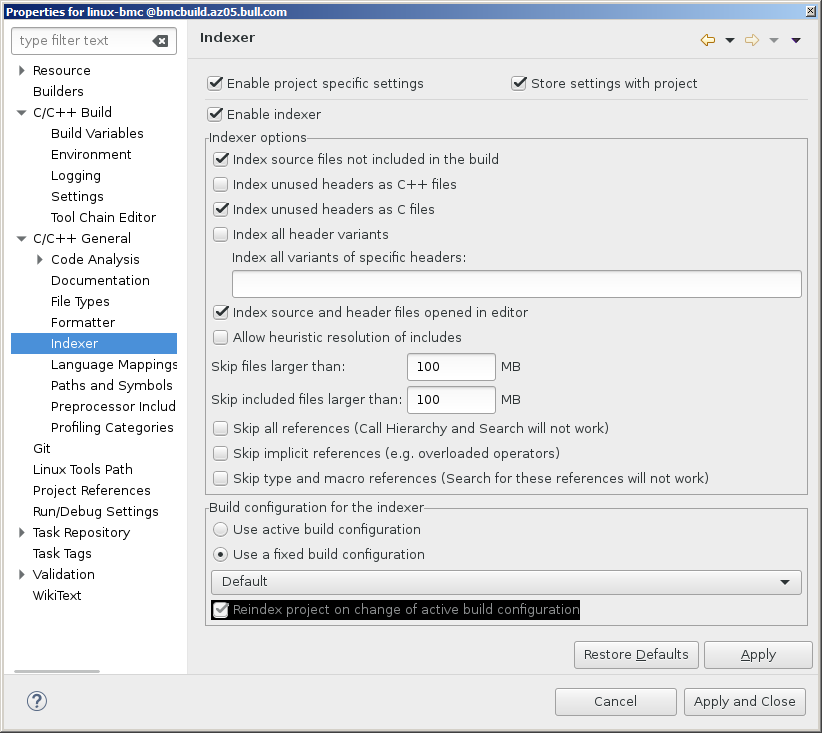Click the back navigation arrow icon
The width and height of the screenshot is (822, 733).
click(x=708, y=40)
